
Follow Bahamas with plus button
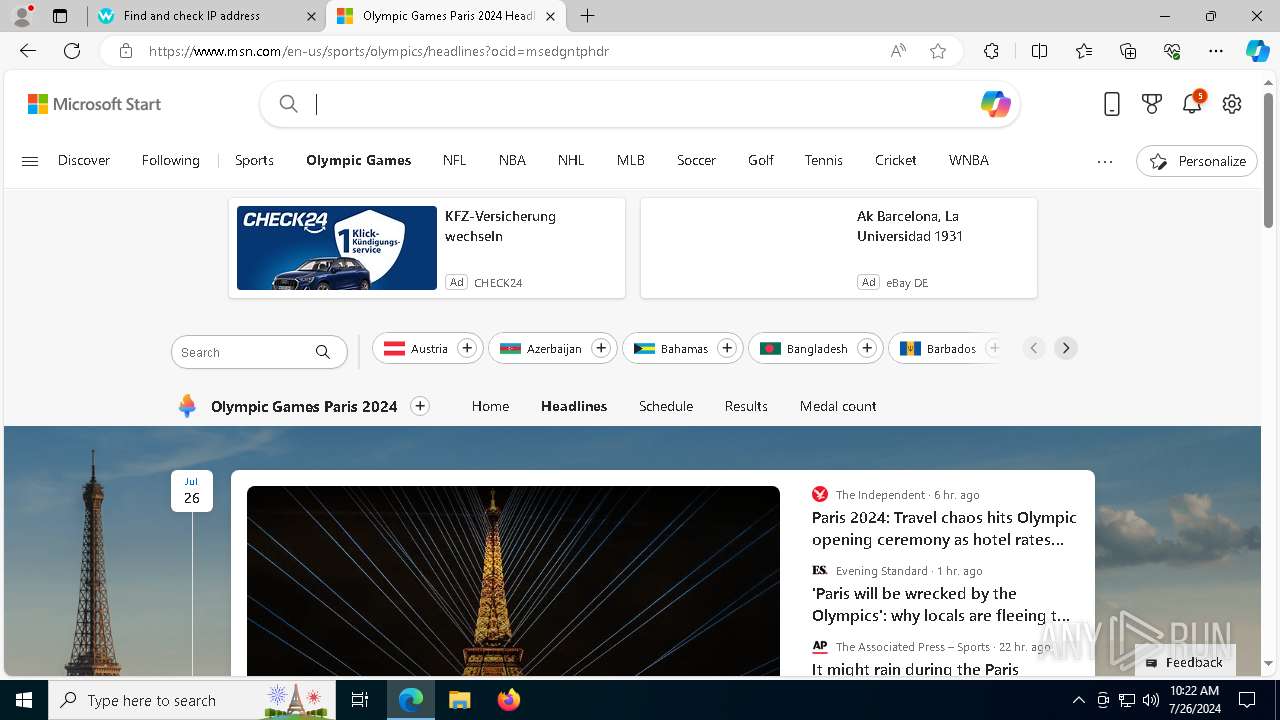(x=727, y=348)
